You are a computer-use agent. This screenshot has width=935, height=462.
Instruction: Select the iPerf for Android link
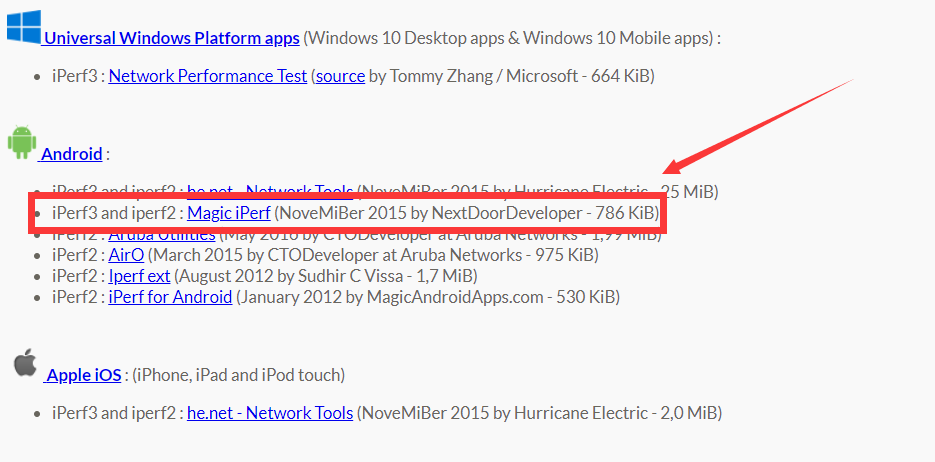pos(170,297)
